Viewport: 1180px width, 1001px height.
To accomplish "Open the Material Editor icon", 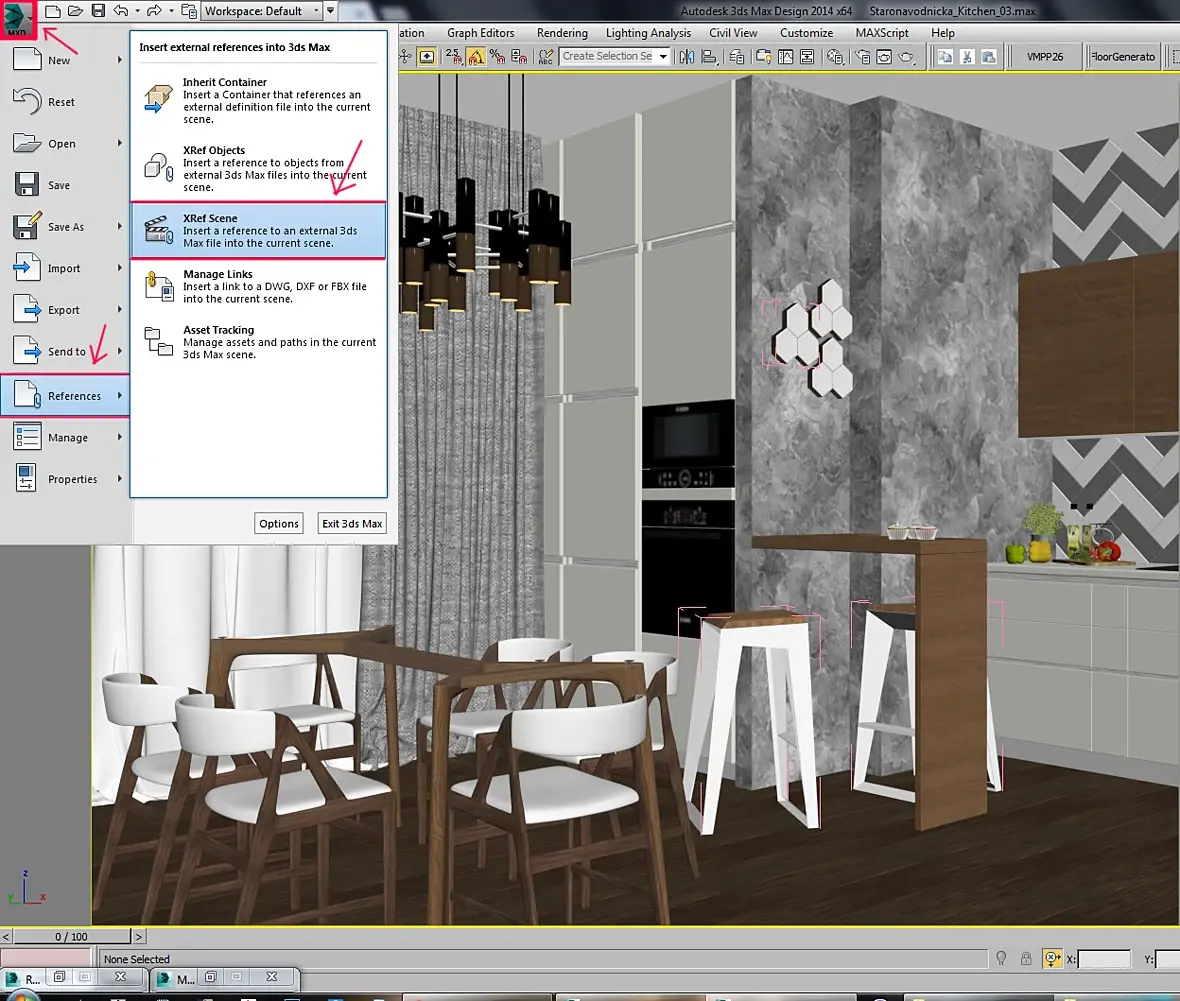I will point(835,56).
